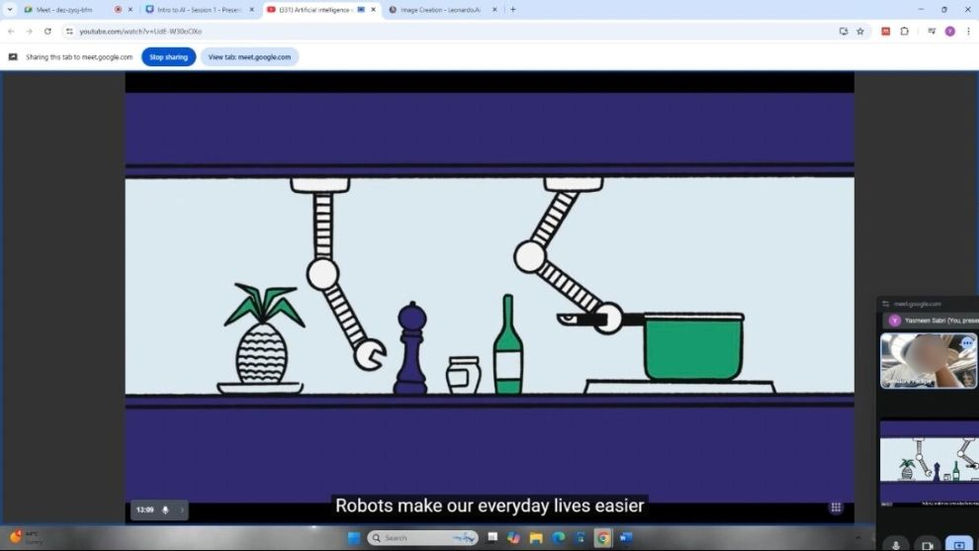Open Microsoft Edge from taskbar
979x551 pixels.
click(x=558, y=537)
